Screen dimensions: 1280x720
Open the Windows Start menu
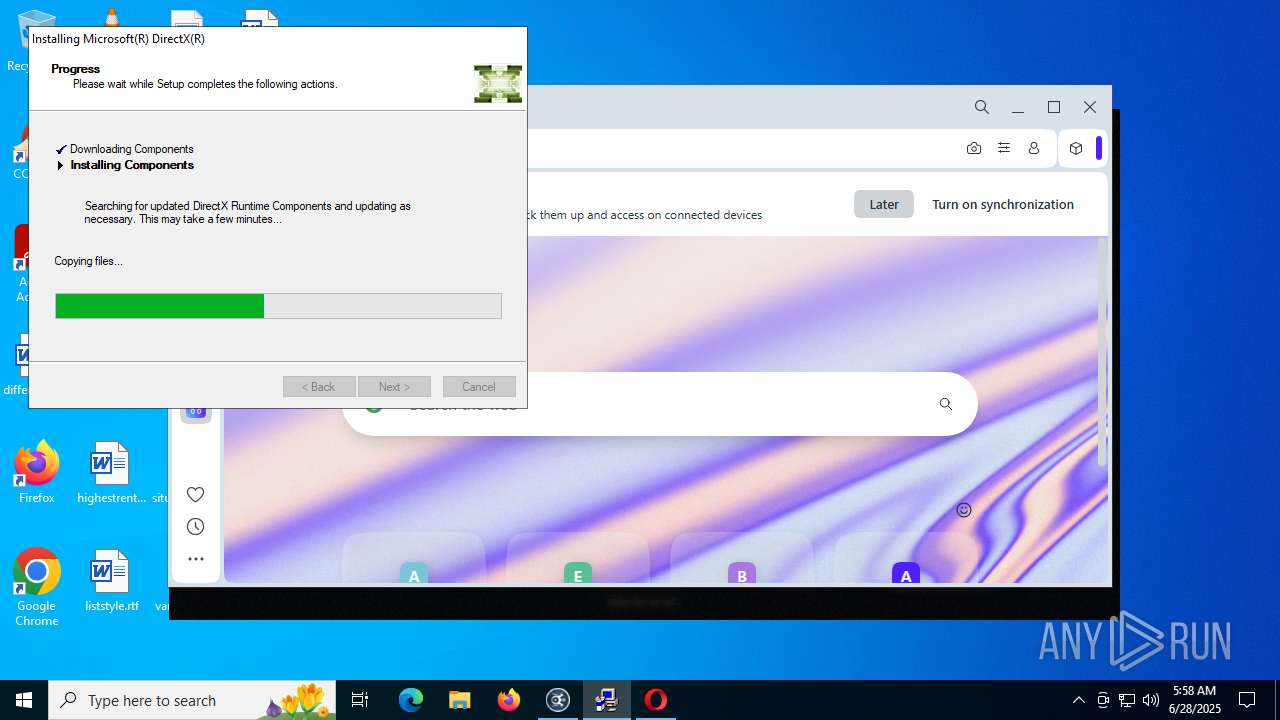coord(24,700)
